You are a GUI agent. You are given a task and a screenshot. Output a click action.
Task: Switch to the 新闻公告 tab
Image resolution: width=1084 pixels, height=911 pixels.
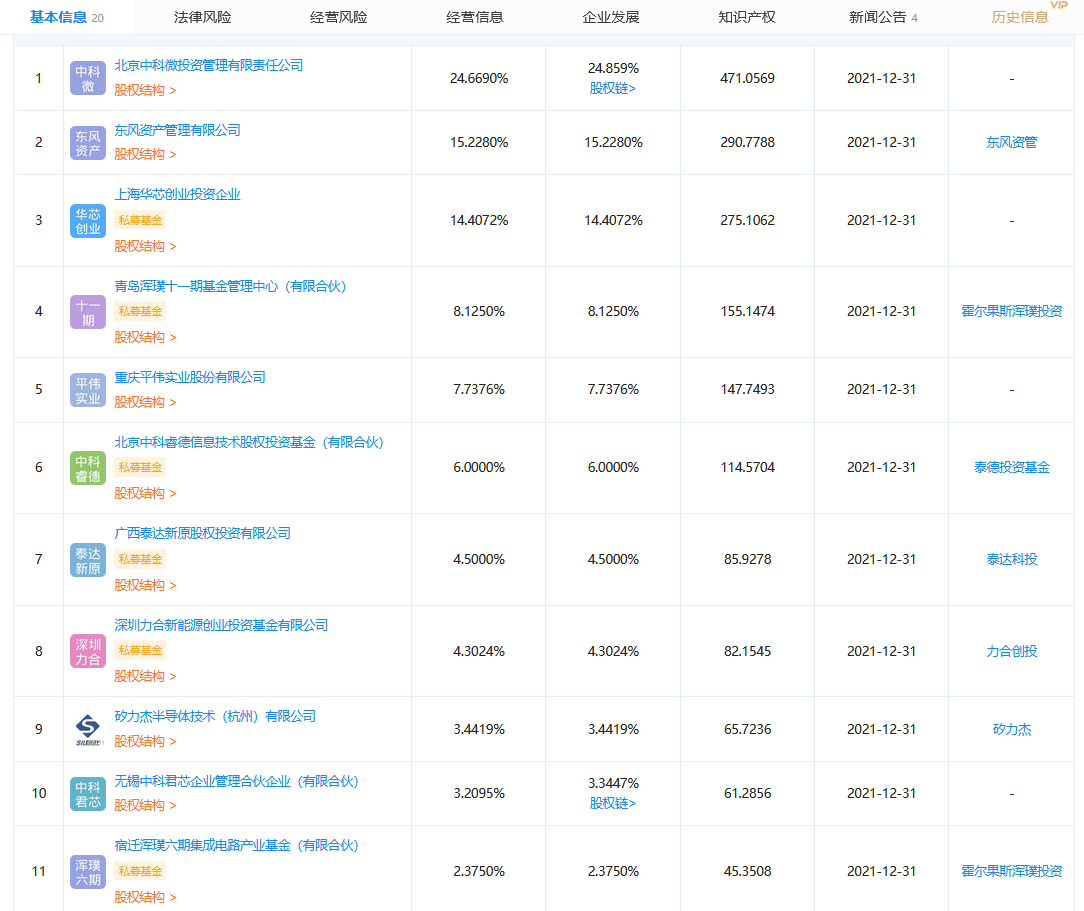tap(884, 17)
